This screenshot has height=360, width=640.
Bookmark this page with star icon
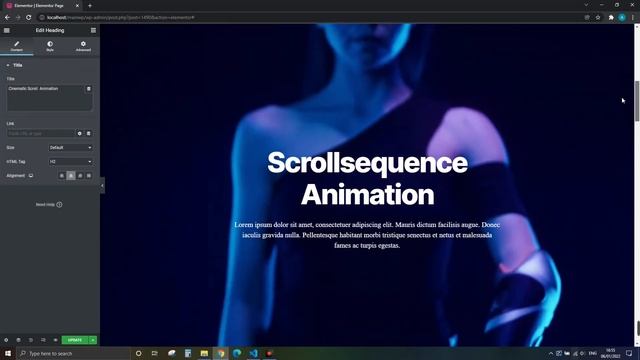[x=598, y=18]
